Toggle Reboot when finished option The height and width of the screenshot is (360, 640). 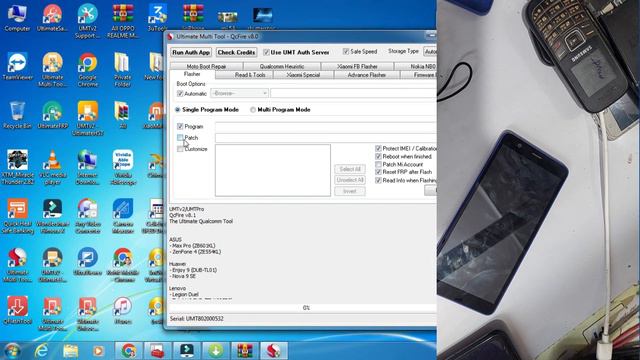(x=378, y=156)
